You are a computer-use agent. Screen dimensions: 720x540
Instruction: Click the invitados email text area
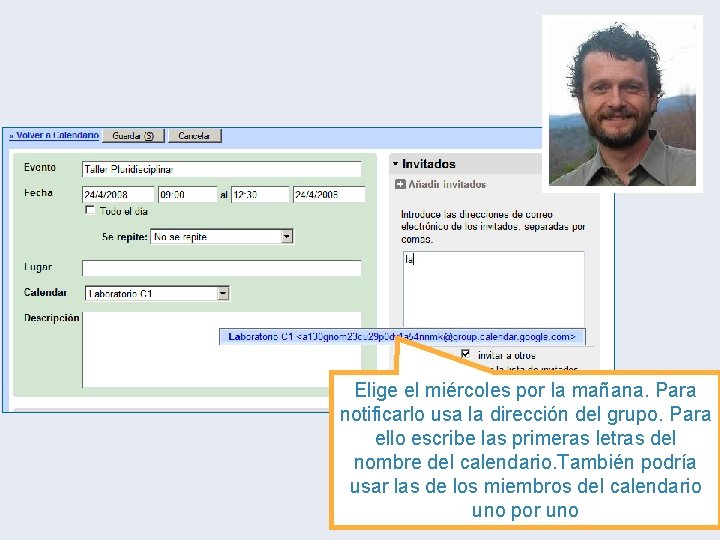tap(494, 289)
